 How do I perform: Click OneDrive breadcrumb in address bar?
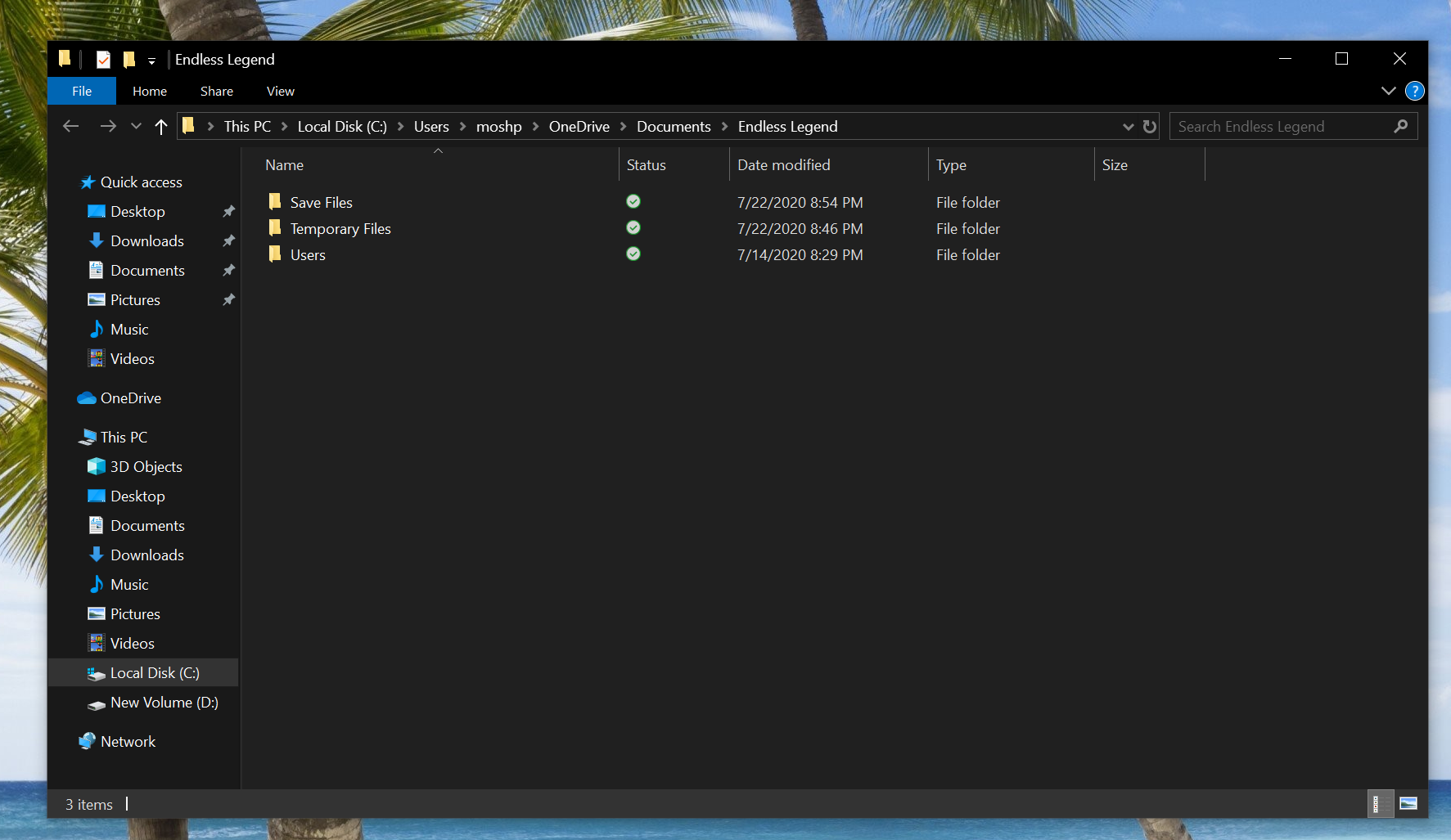579,126
